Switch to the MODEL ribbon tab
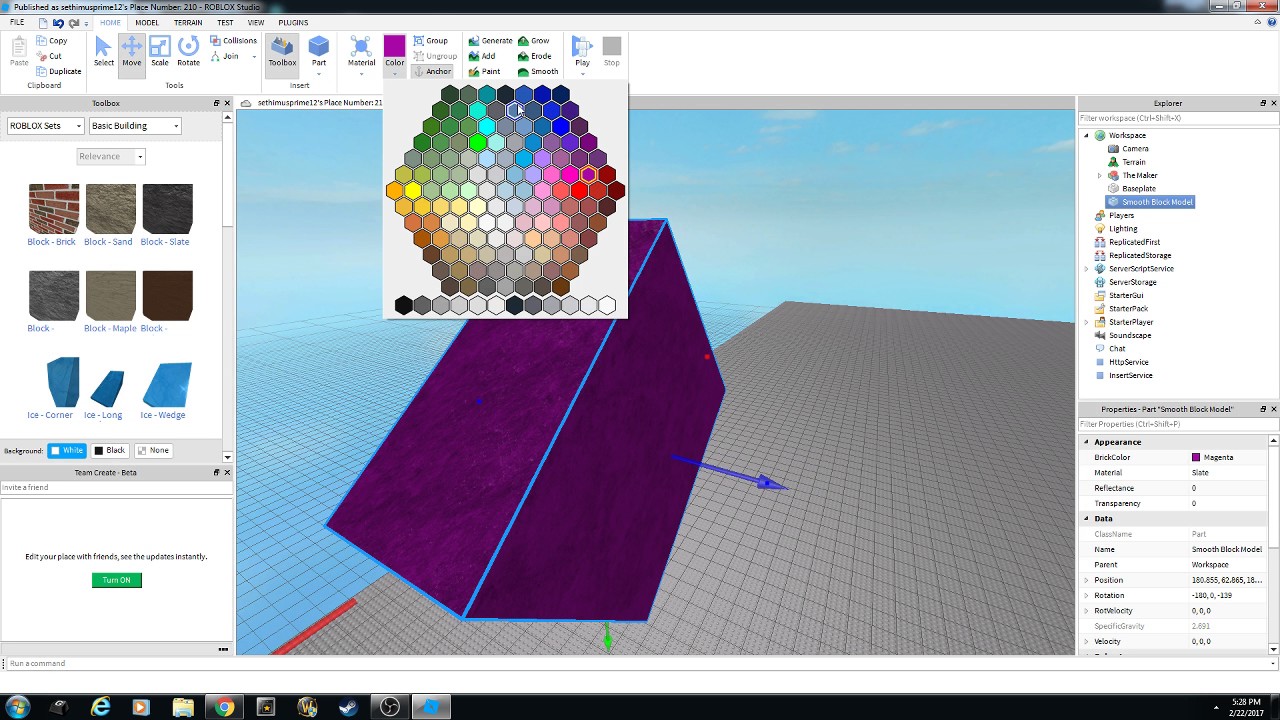 click(147, 22)
